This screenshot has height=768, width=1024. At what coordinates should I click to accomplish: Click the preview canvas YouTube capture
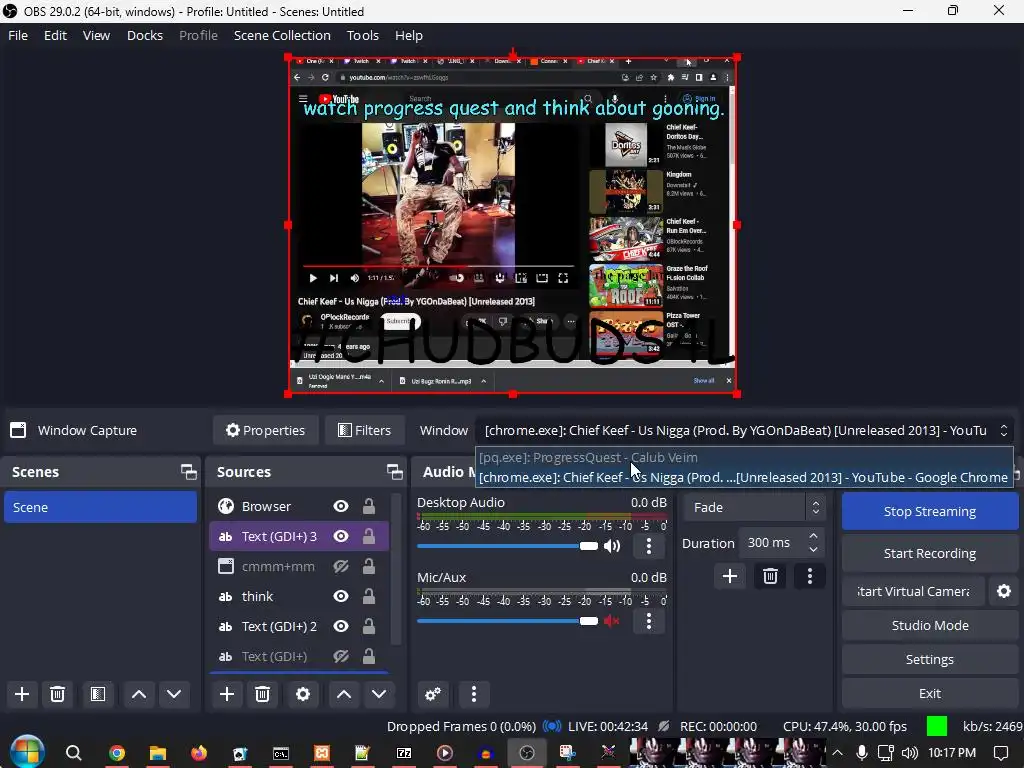pos(513,225)
